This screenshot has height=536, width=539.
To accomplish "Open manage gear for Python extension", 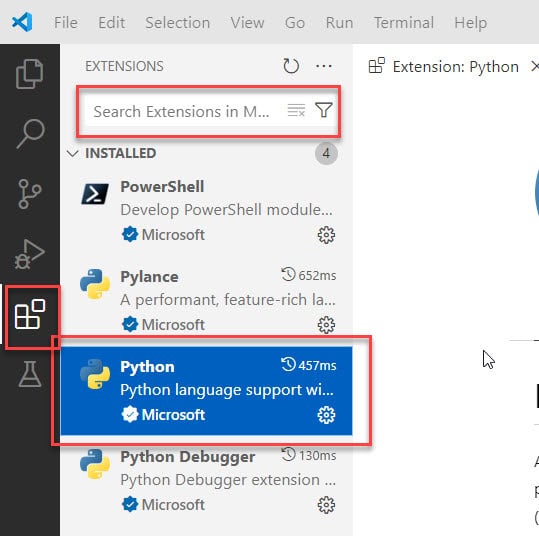I will 326,415.
